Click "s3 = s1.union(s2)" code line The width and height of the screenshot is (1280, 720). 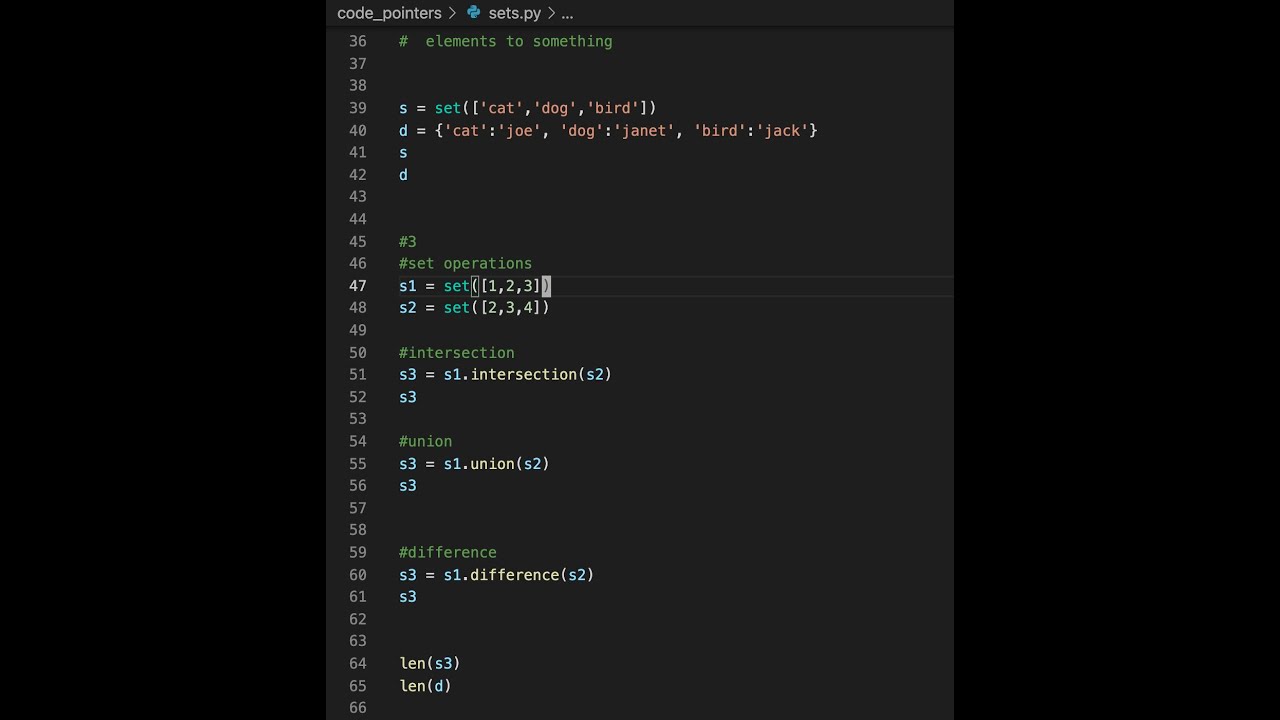pyautogui.click(x=474, y=463)
